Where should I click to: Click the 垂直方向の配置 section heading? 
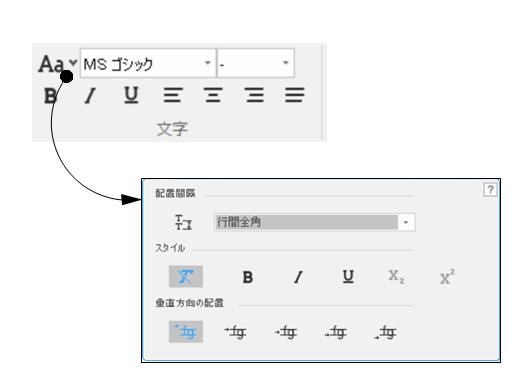[x=189, y=303]
